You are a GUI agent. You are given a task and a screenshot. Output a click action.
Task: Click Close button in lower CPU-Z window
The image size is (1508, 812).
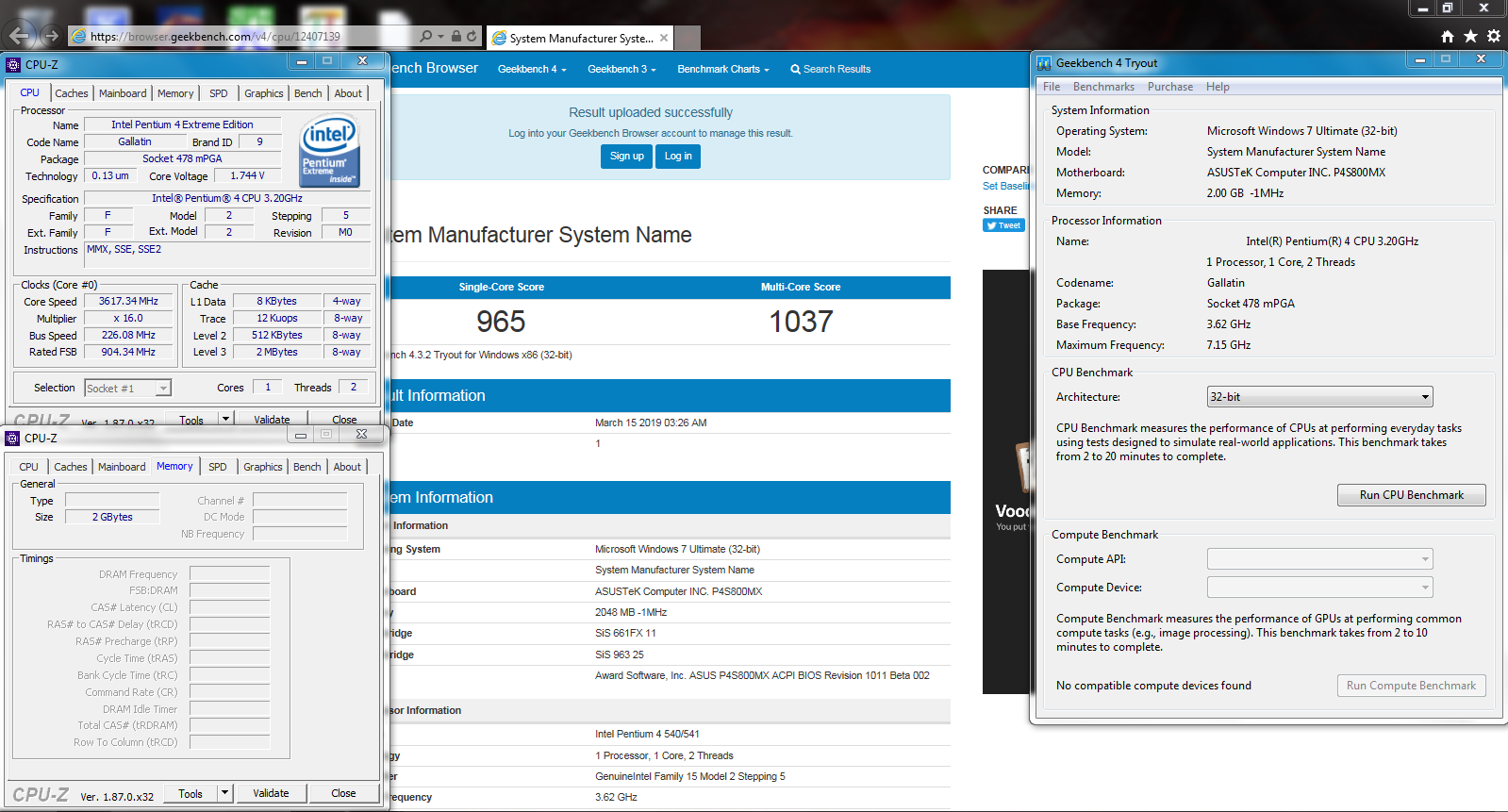coord(343,793)
